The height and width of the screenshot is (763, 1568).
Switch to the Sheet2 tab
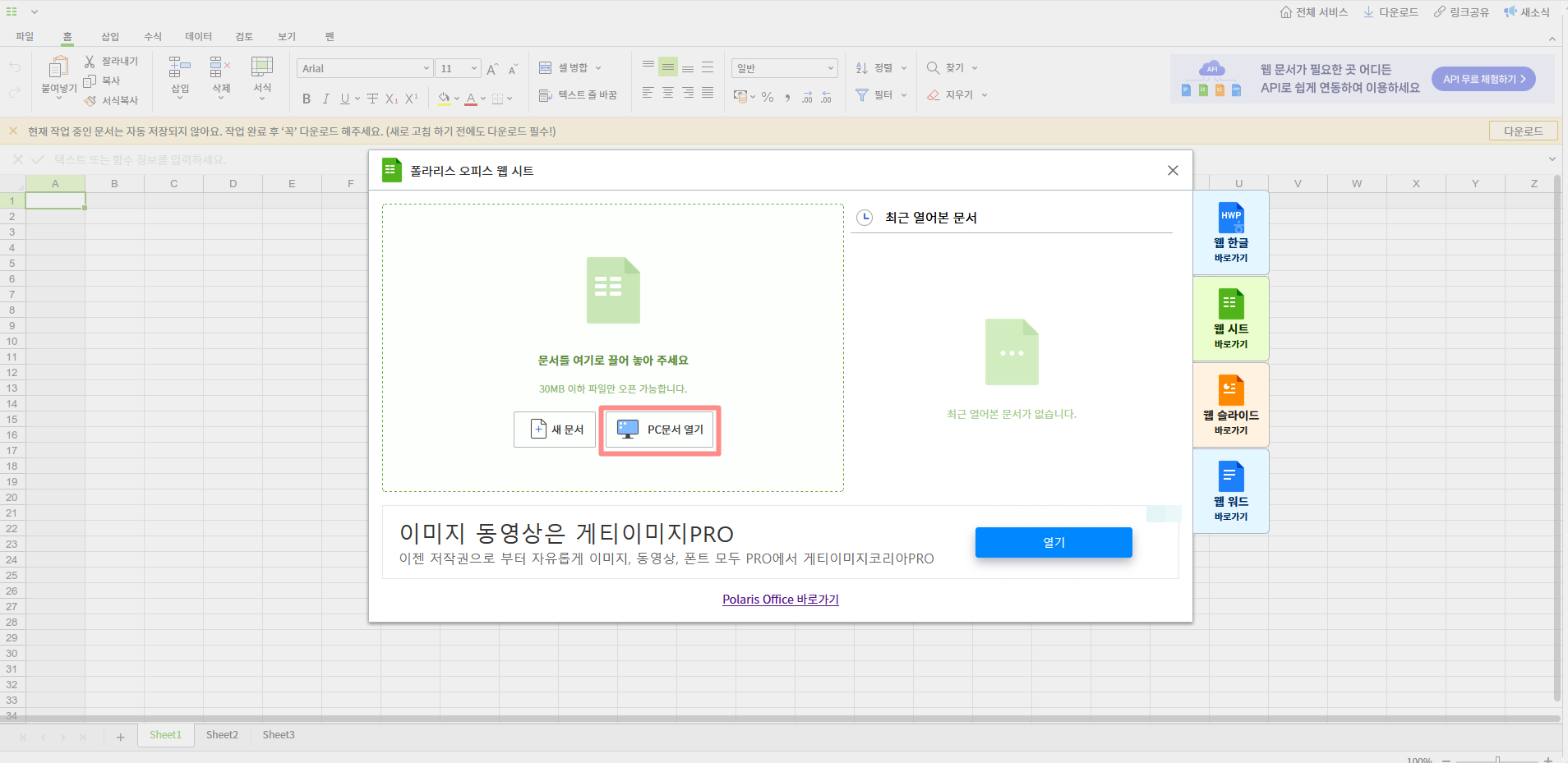pos(222,735)
